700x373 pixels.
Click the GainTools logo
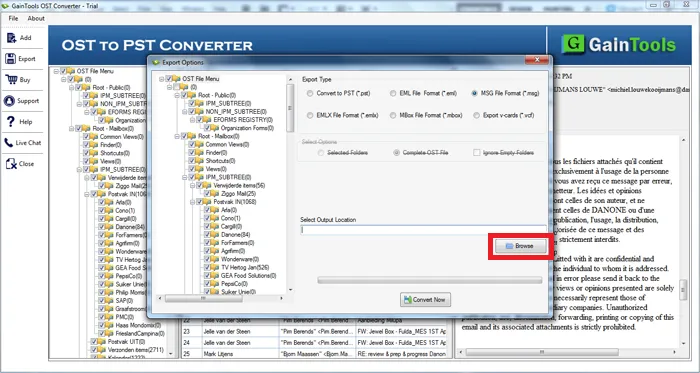(x=619, y=45)
